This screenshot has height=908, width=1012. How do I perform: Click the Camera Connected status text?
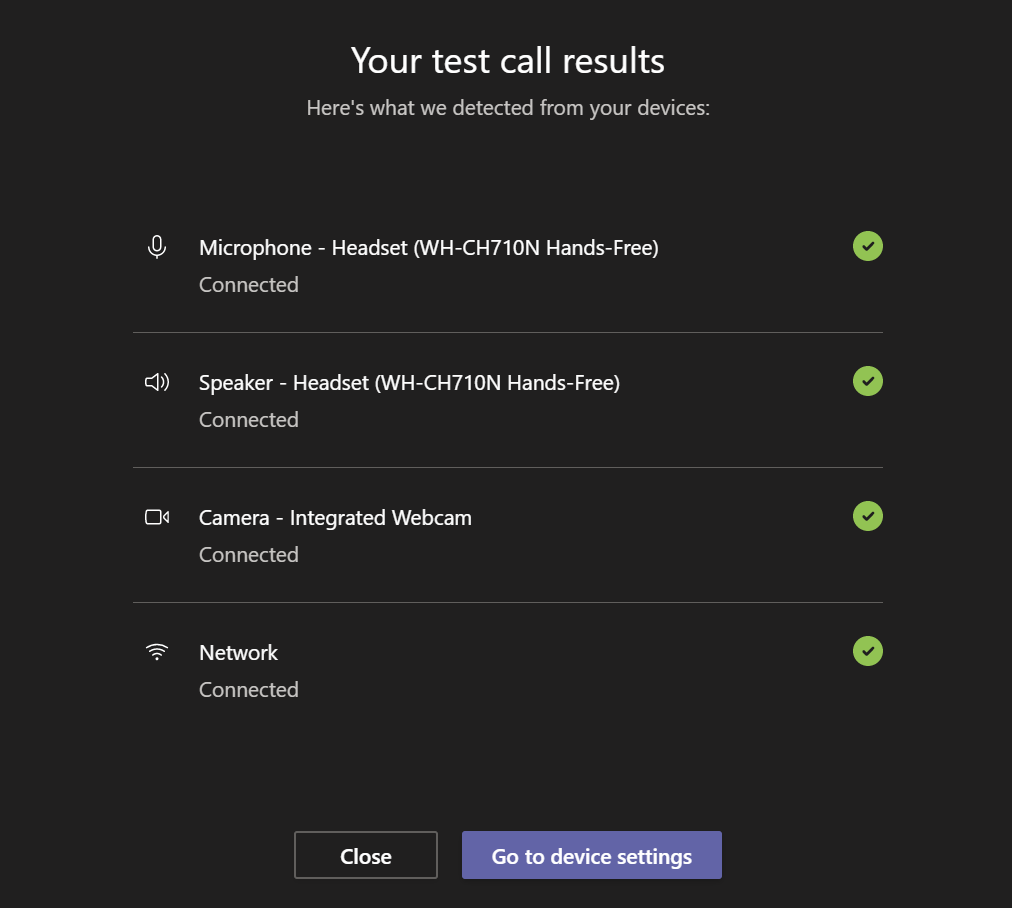pos(248,554)
